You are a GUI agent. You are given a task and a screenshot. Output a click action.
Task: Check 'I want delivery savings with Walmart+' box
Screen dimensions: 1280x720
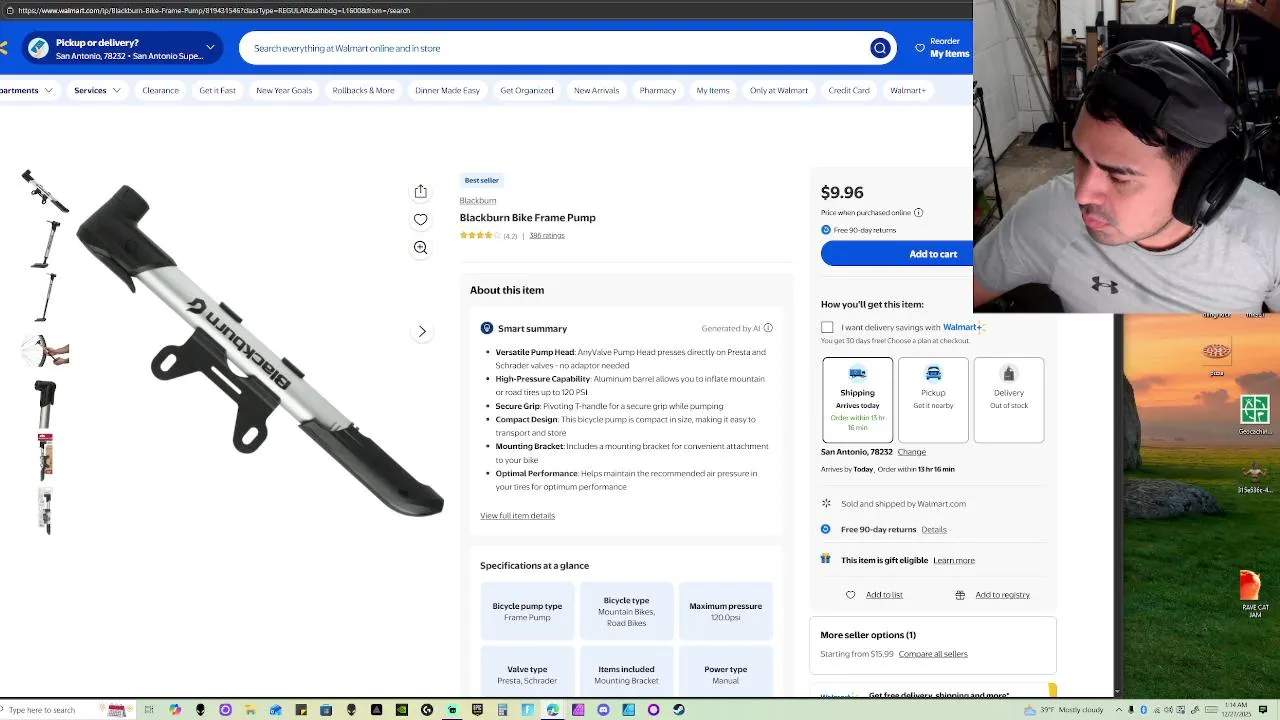827,327
